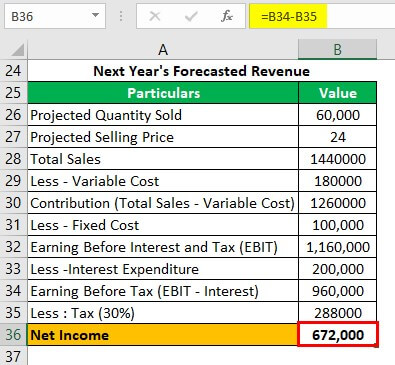Select the 'Projected Selling Price' cell

point(163,137)
